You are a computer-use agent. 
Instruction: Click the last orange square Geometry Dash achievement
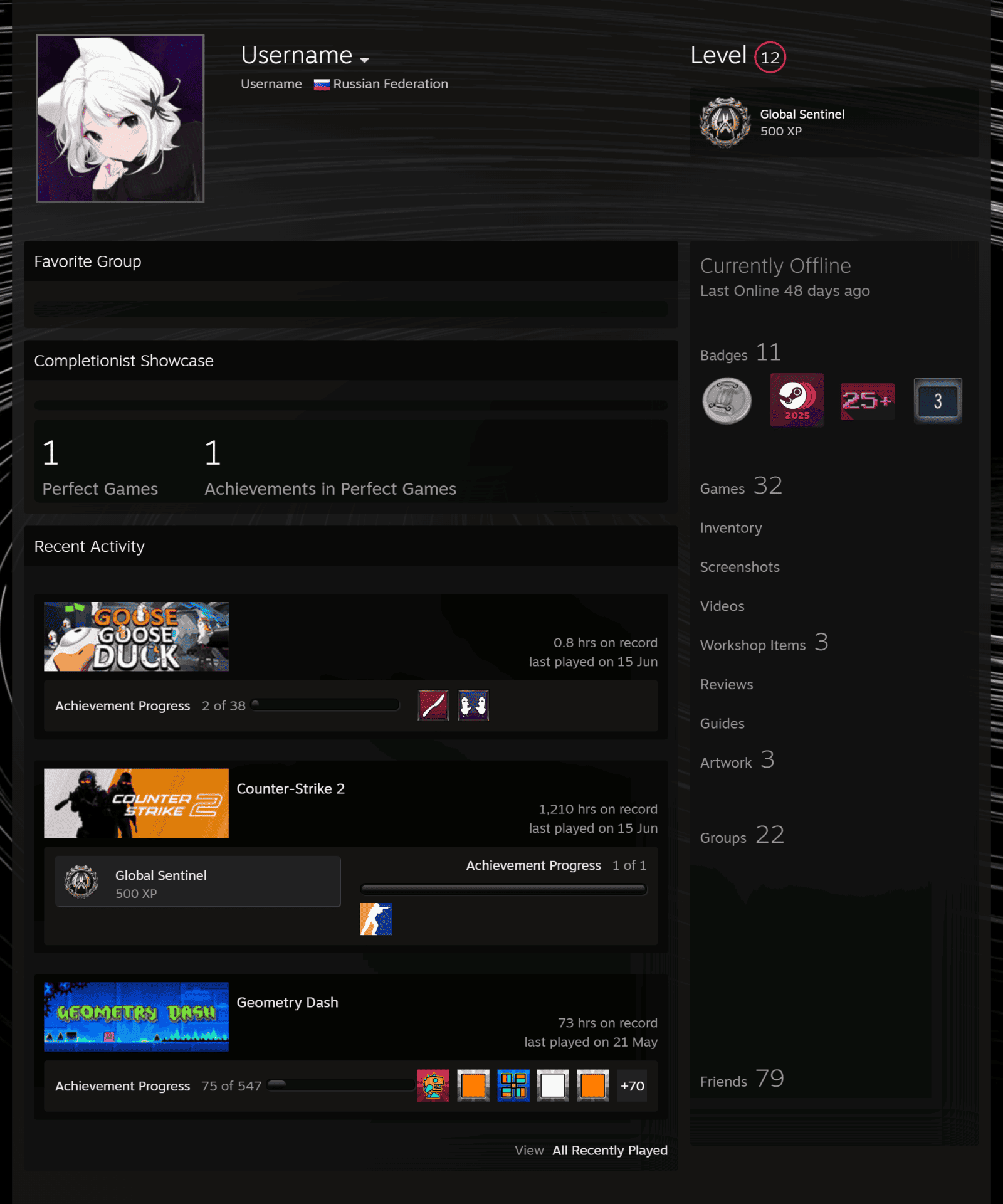(592, 1085)
